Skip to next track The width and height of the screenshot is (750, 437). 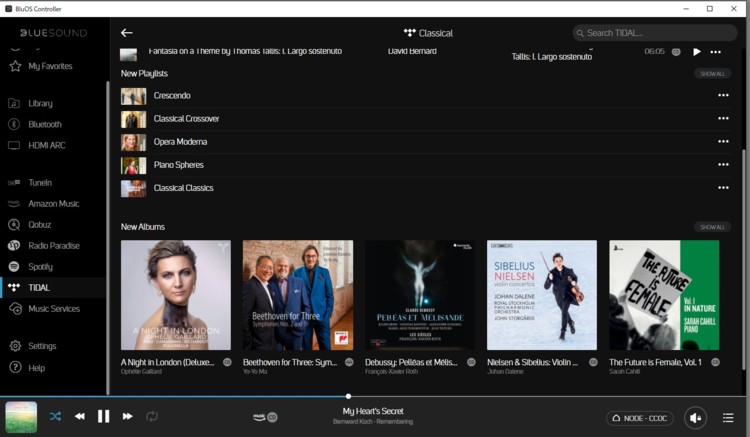point(127,416)
